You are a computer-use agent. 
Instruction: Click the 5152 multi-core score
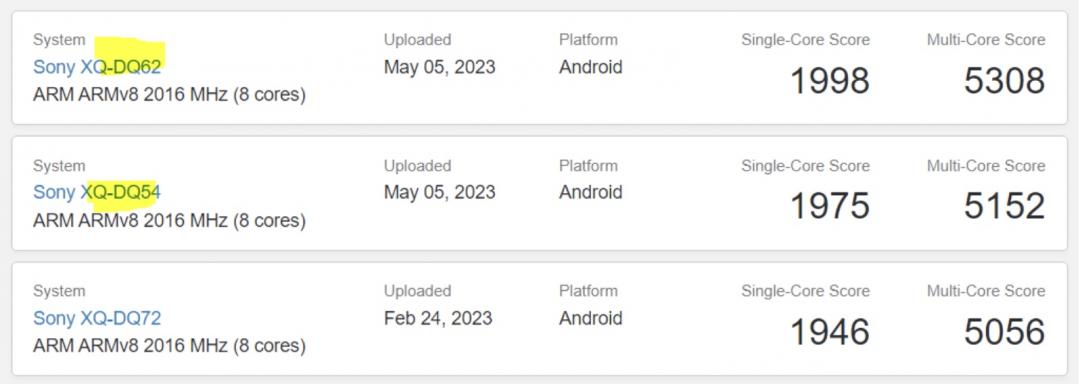click(1004, 206)
